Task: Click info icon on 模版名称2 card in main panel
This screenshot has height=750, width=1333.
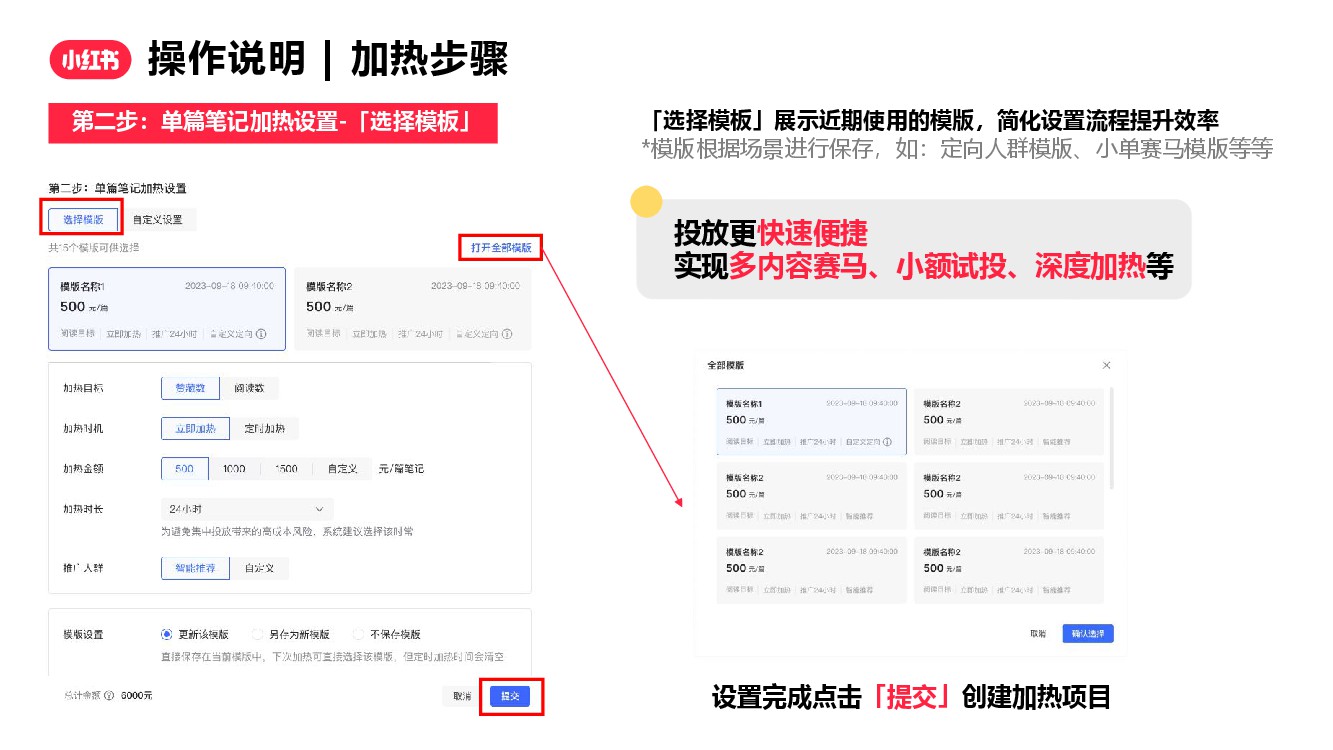Action: point(507,334)
